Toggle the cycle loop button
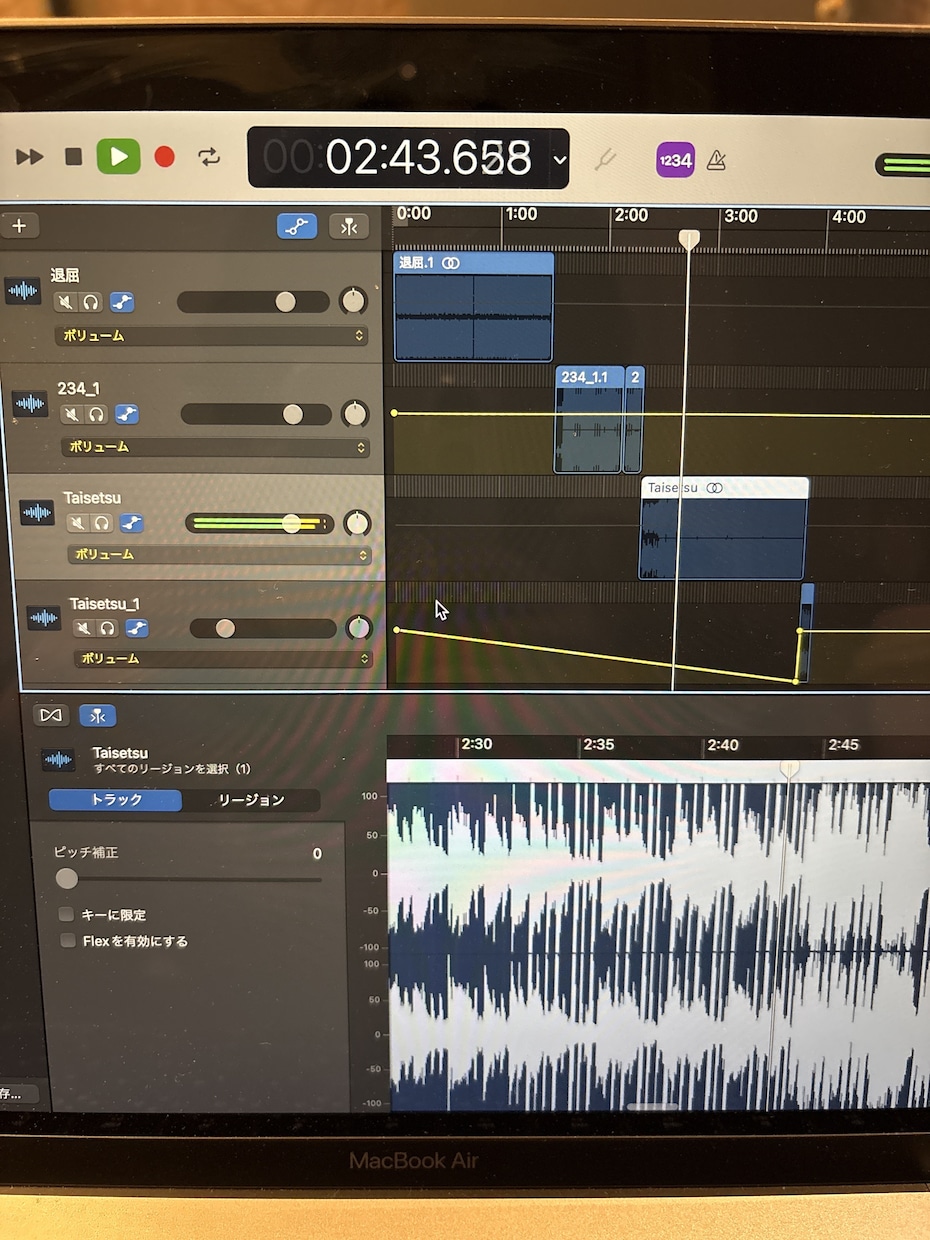Image resolution: width=930 pixels, height=1240 pixels. tap(209, 157)
